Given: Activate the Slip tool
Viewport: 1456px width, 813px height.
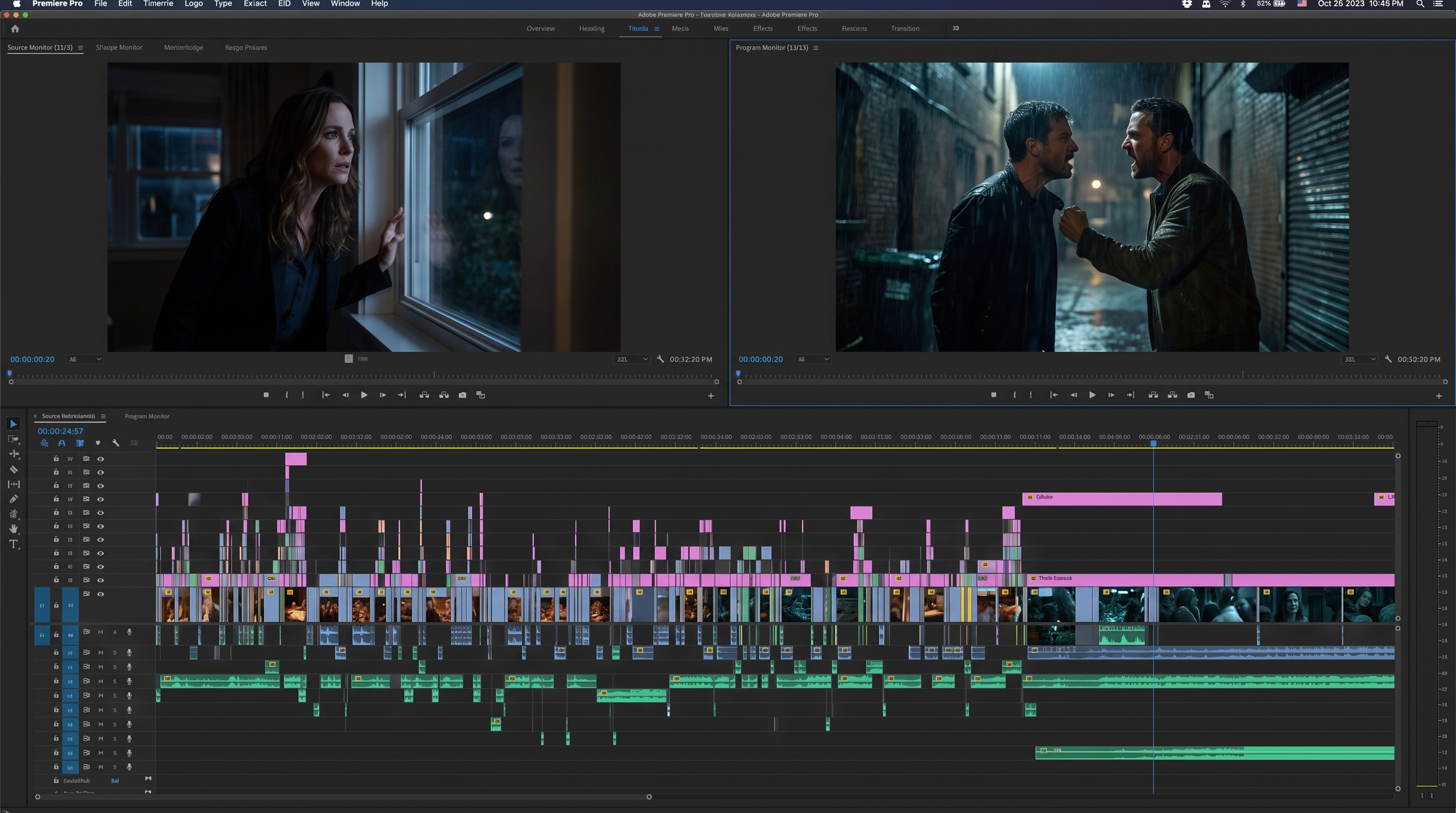Looking at the screenshot, I should pyautogui.click(x=14, y=484).
